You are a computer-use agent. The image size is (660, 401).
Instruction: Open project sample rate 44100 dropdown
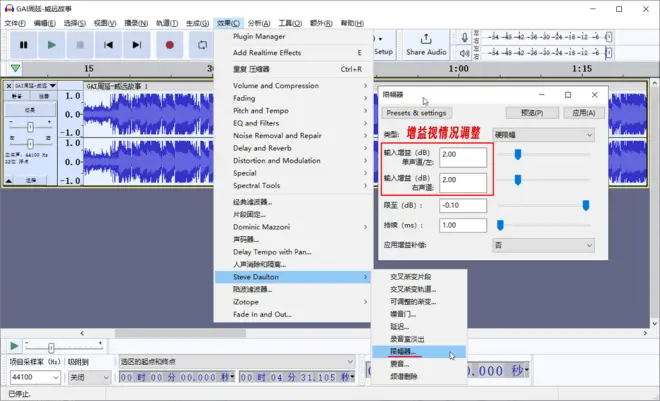(35, 377)
